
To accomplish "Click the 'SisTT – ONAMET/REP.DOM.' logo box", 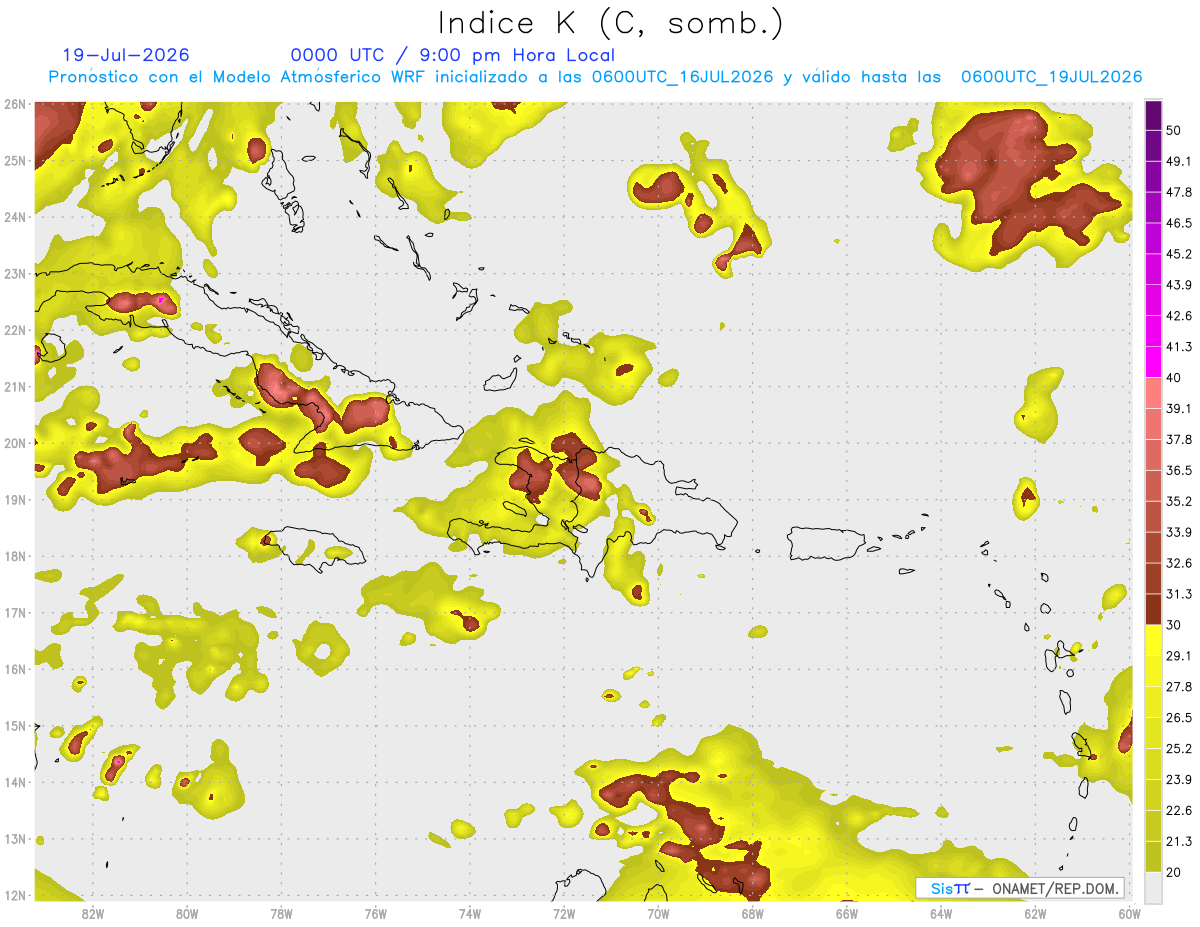I will tap(1019, 888).
